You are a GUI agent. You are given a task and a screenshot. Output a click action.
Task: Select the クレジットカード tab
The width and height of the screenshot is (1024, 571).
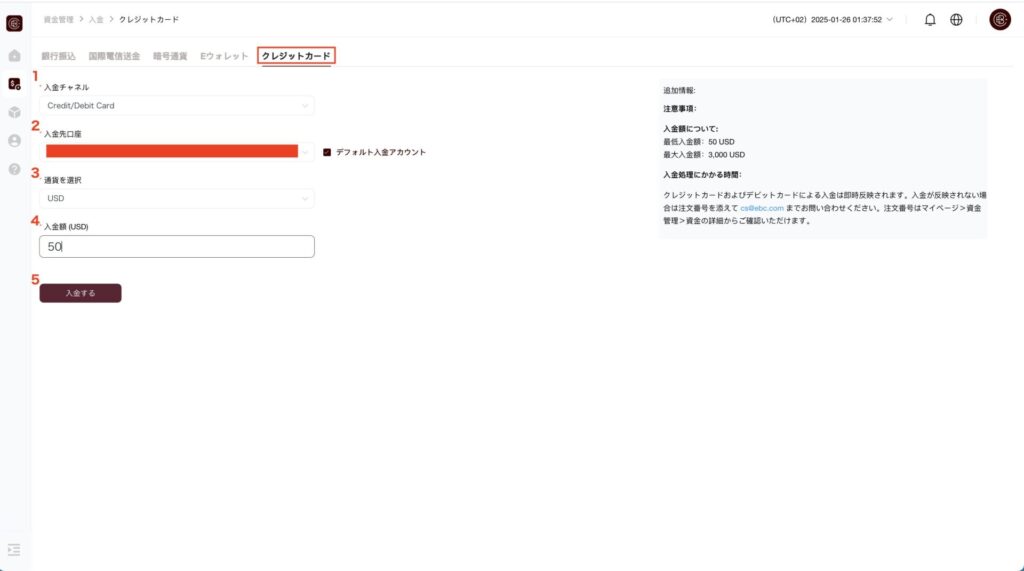[296, 56]
